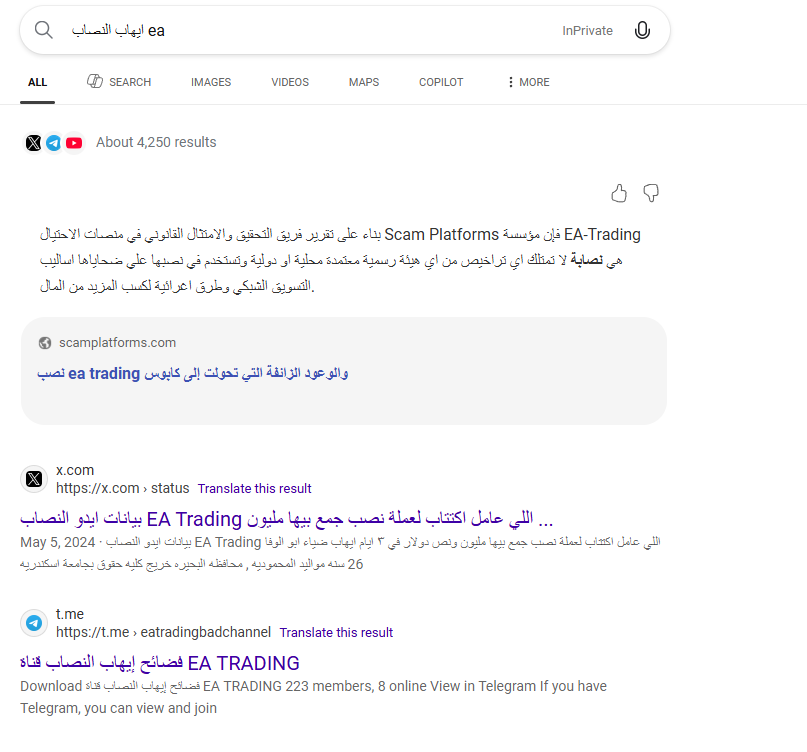Open the https://t.me › eatradingbadchannel URL
The height and width of the screenshot is (752, 807).
pos(163,632)
